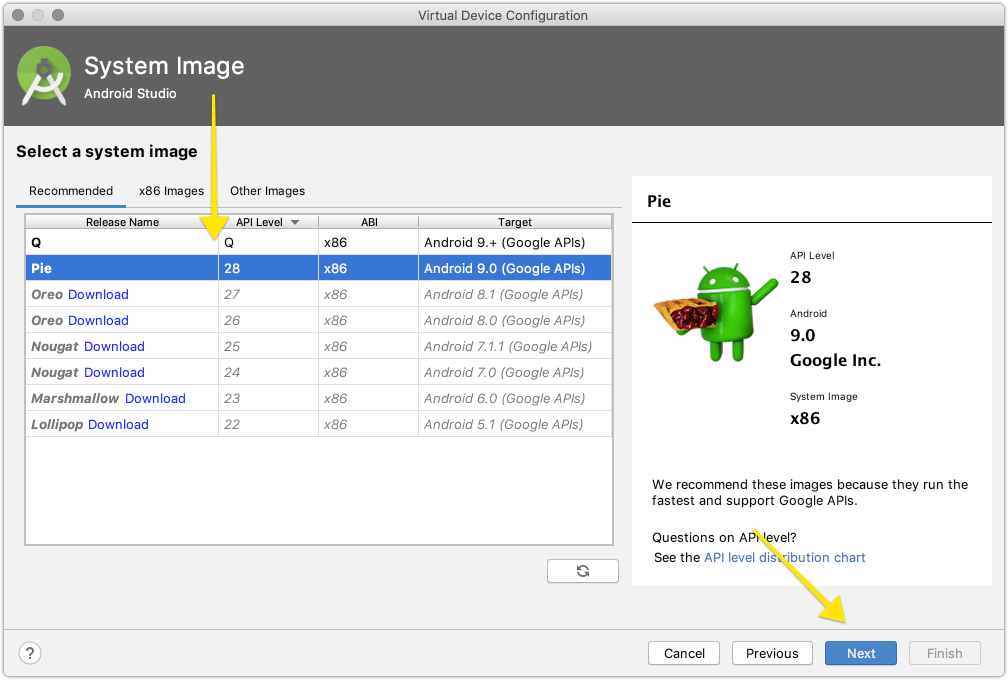Click the Release Name column header
1008x680 pixels.
click(122, 222)
